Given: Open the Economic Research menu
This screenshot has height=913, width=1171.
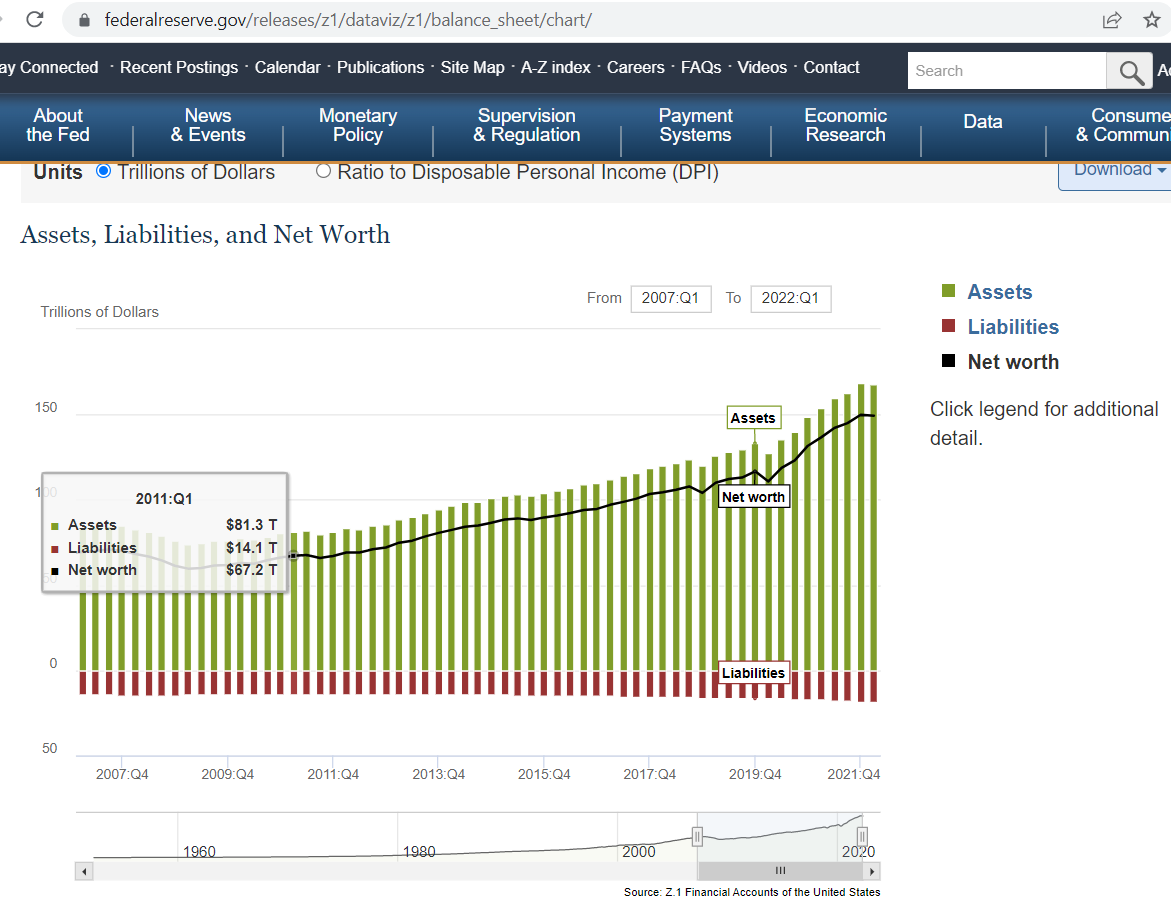Looking at the screenshot, I should click(x=845, y=125).
